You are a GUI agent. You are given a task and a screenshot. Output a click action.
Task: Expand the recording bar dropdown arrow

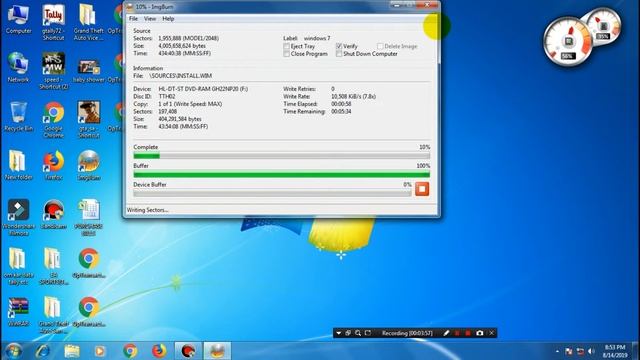click(338, 333)
